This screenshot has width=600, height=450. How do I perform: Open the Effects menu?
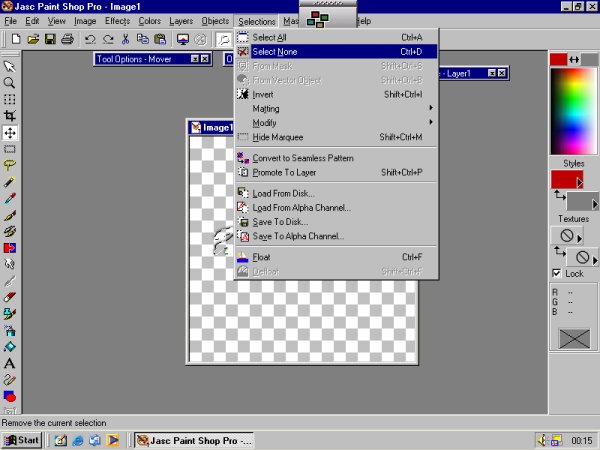click(x=116, y=20)
